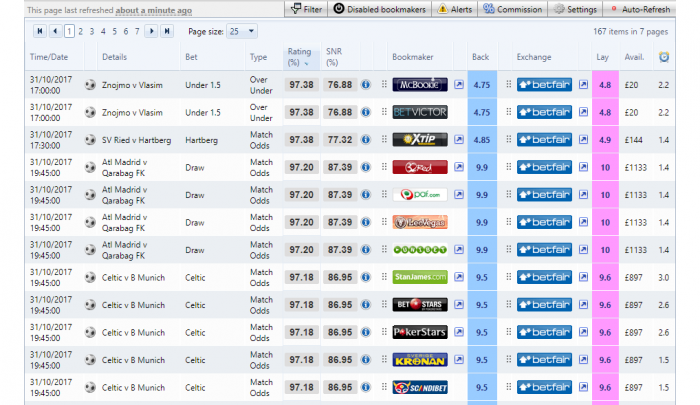This screenshot has width=700, height=405.
Task: Go to next page arrow
Action: [151, 31]
